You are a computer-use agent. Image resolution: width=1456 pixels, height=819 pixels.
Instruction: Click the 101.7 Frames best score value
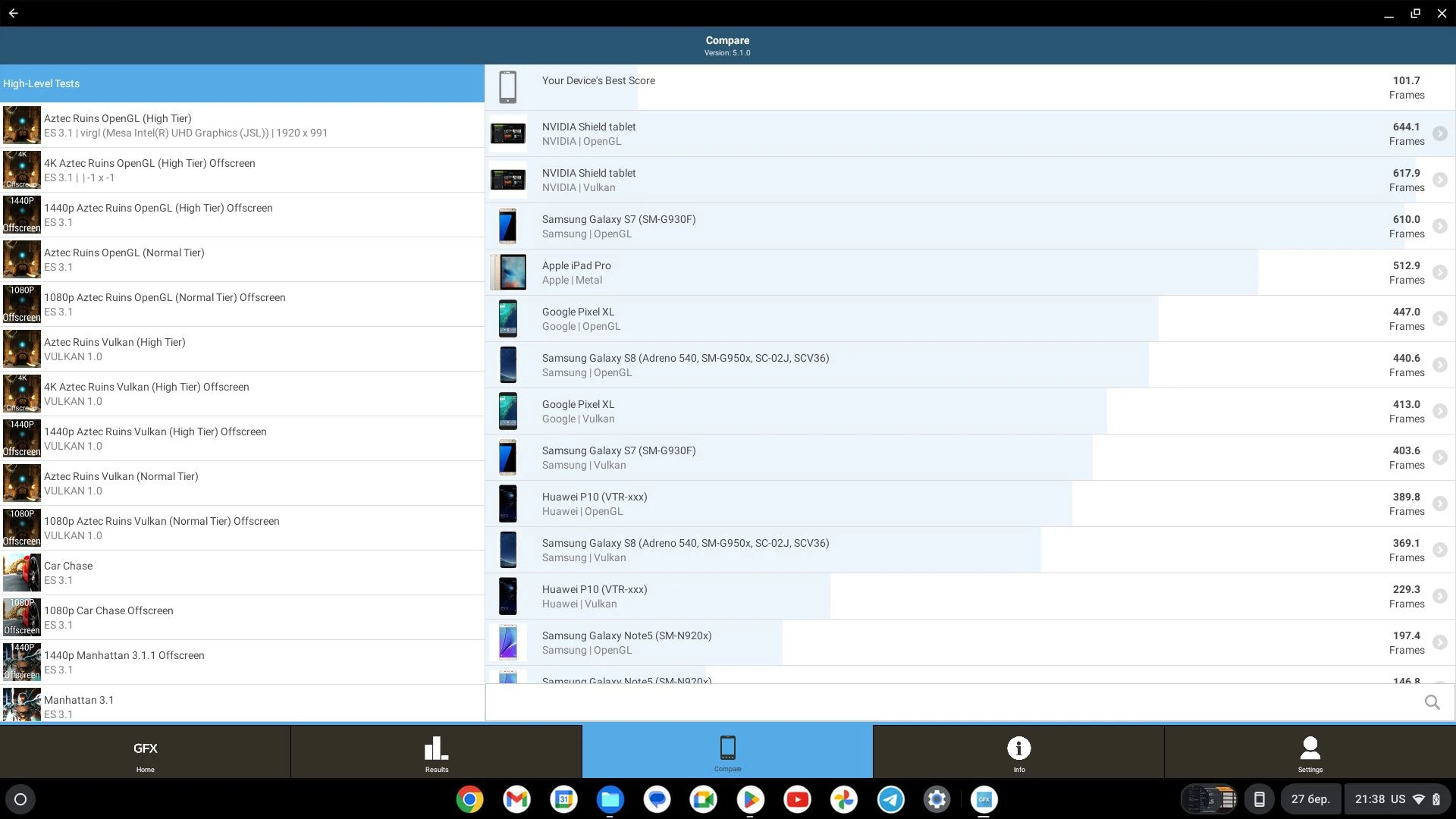[x=1407, y=87]
